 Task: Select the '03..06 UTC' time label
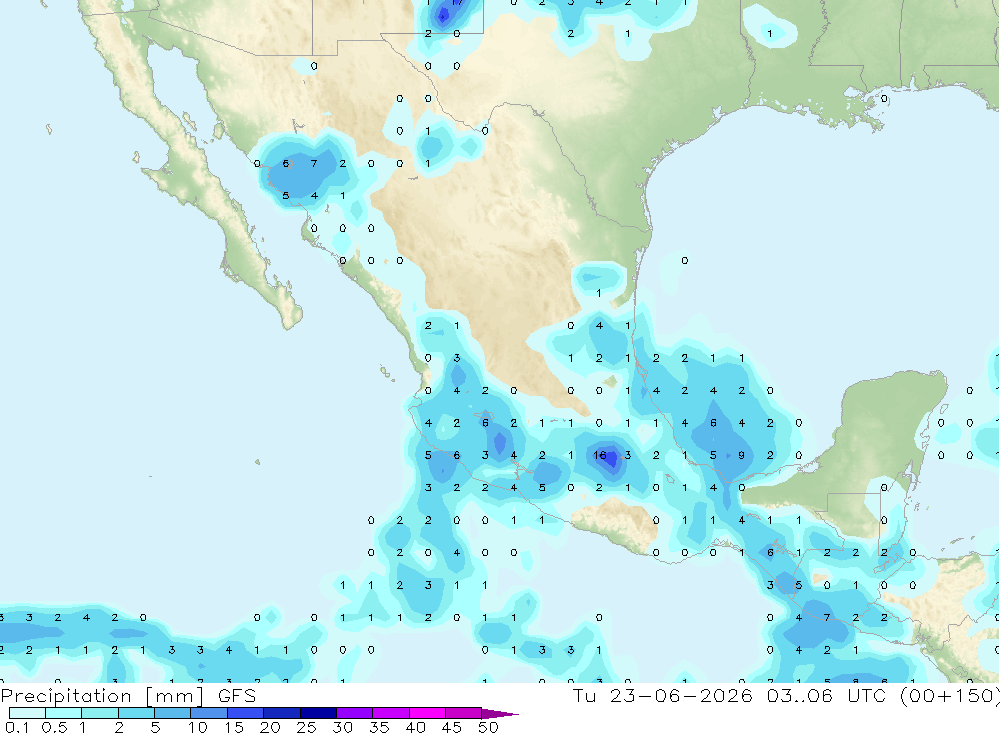click(829, 695)
